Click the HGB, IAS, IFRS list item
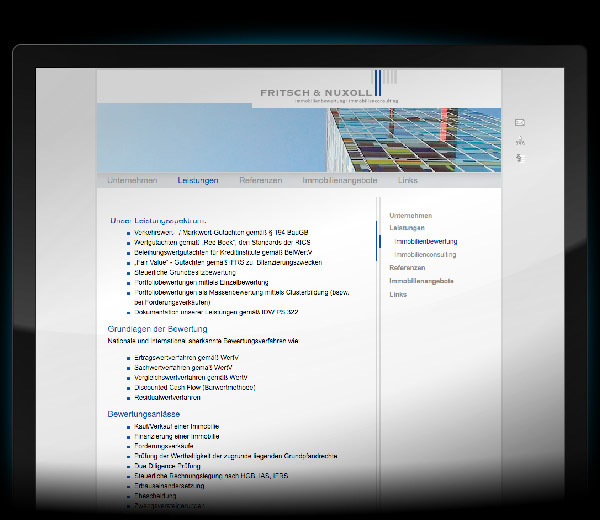This screenshot has height=520, width=600. point(211,476)
